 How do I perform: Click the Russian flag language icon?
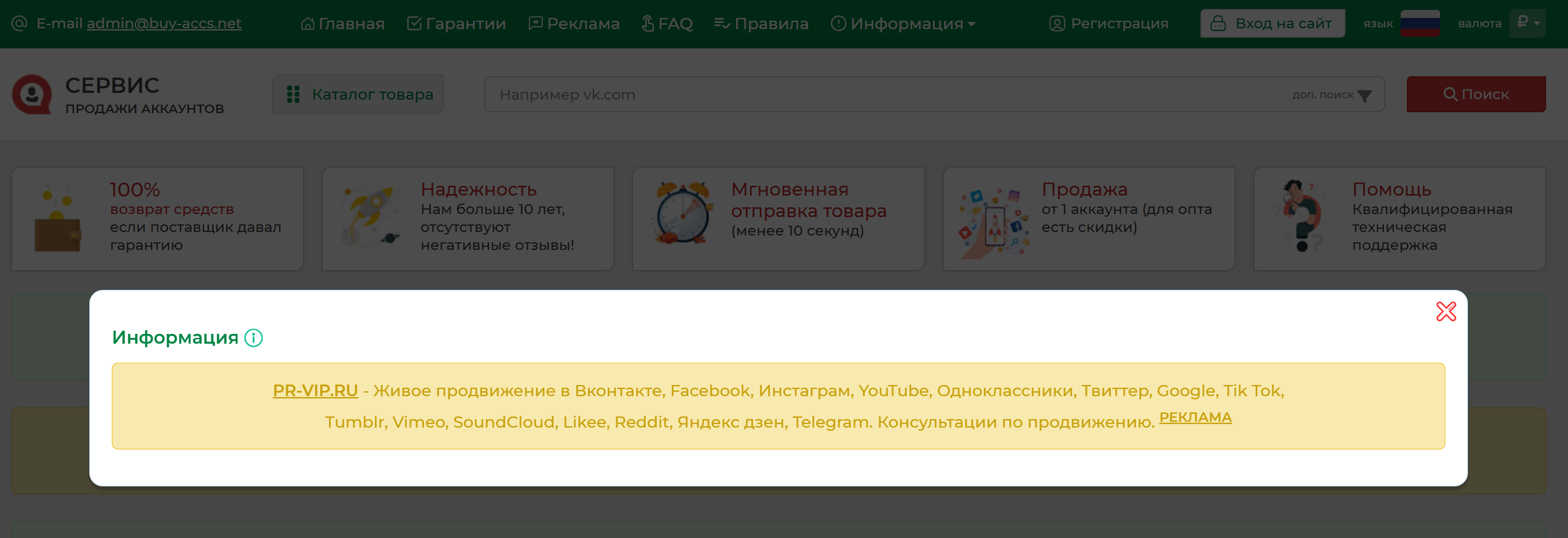pos(1419,23)
